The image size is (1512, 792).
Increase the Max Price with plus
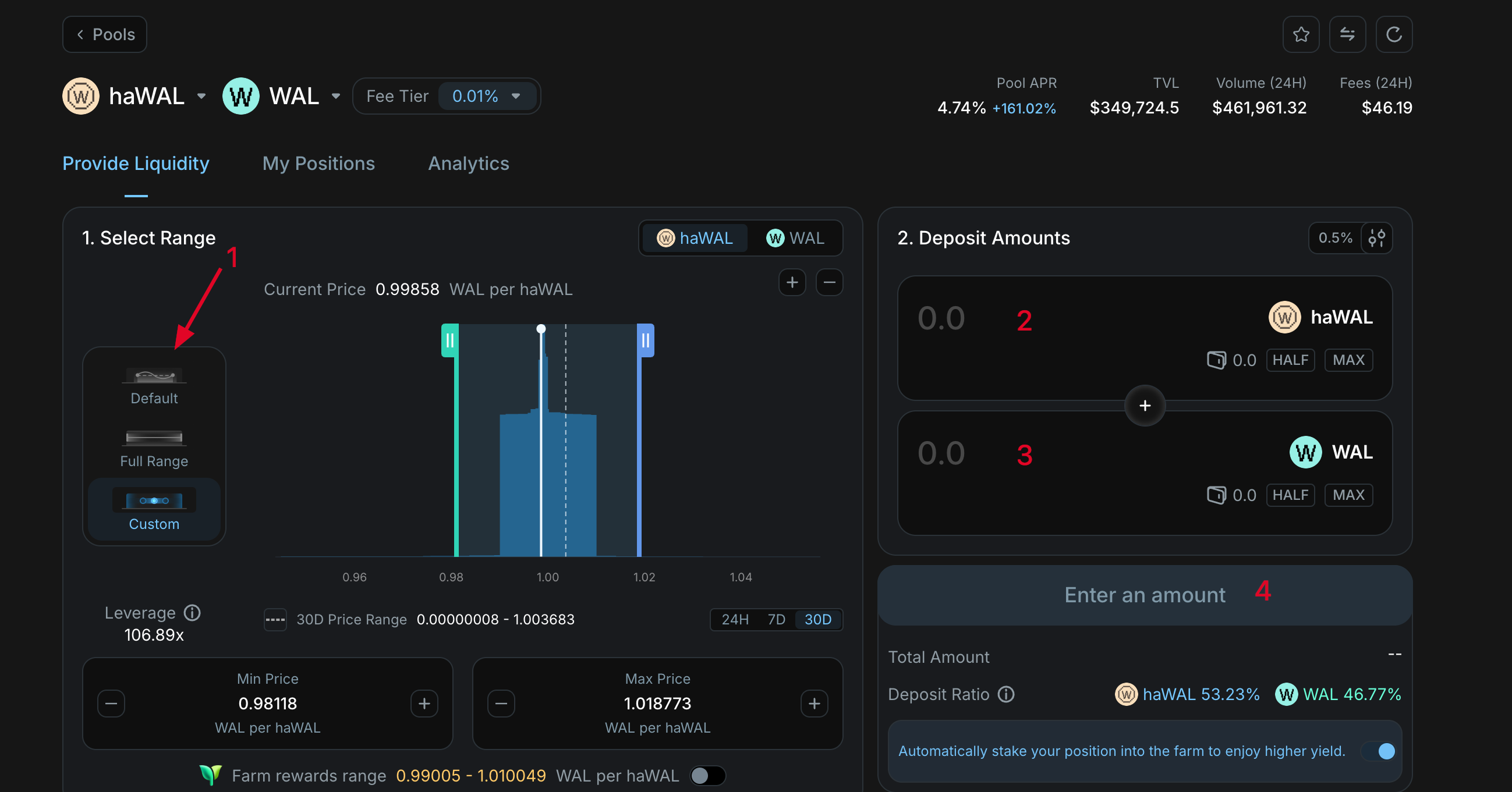[814, 704]
